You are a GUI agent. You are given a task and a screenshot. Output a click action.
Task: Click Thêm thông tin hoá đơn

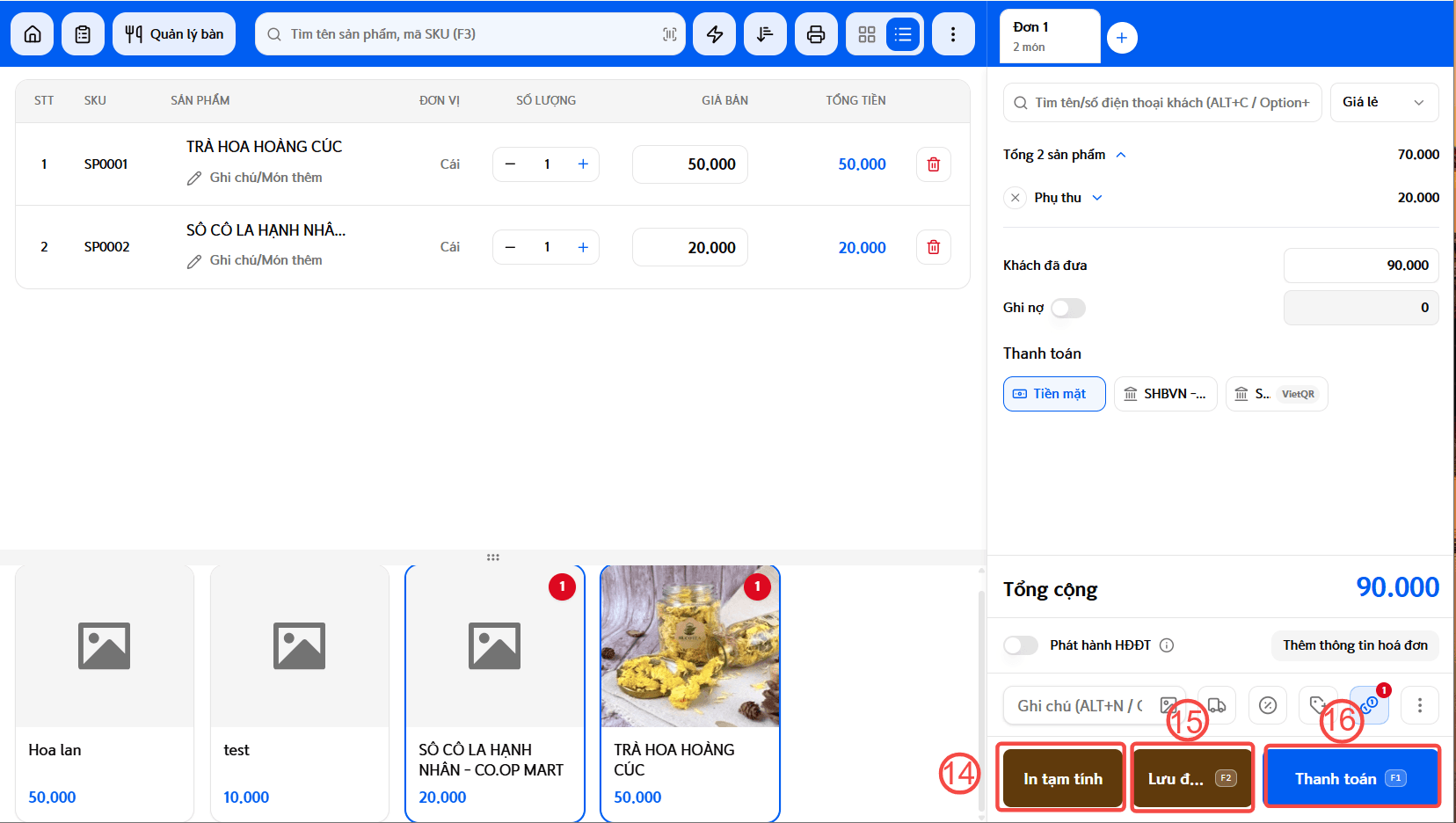[1355, 645]
